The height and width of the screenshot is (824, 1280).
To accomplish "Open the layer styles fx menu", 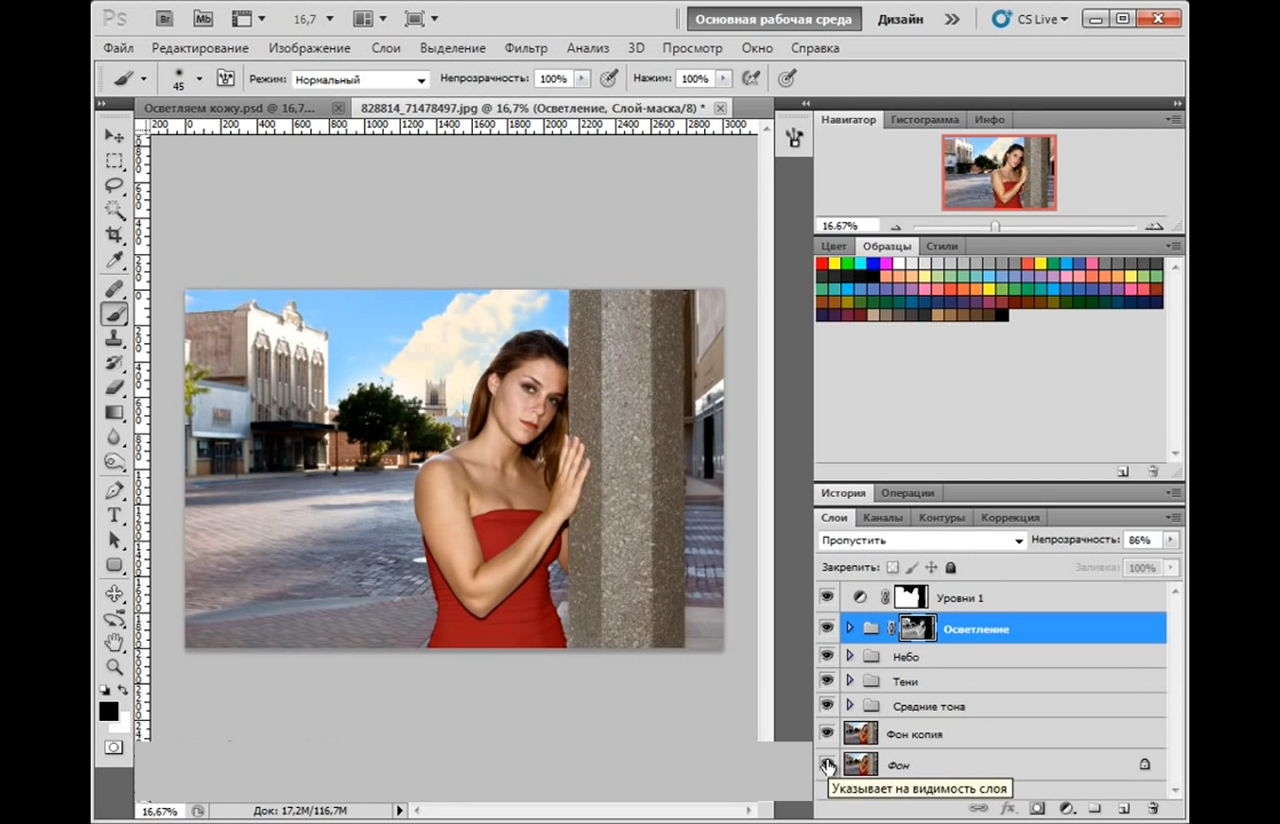I will (1008, 808).
